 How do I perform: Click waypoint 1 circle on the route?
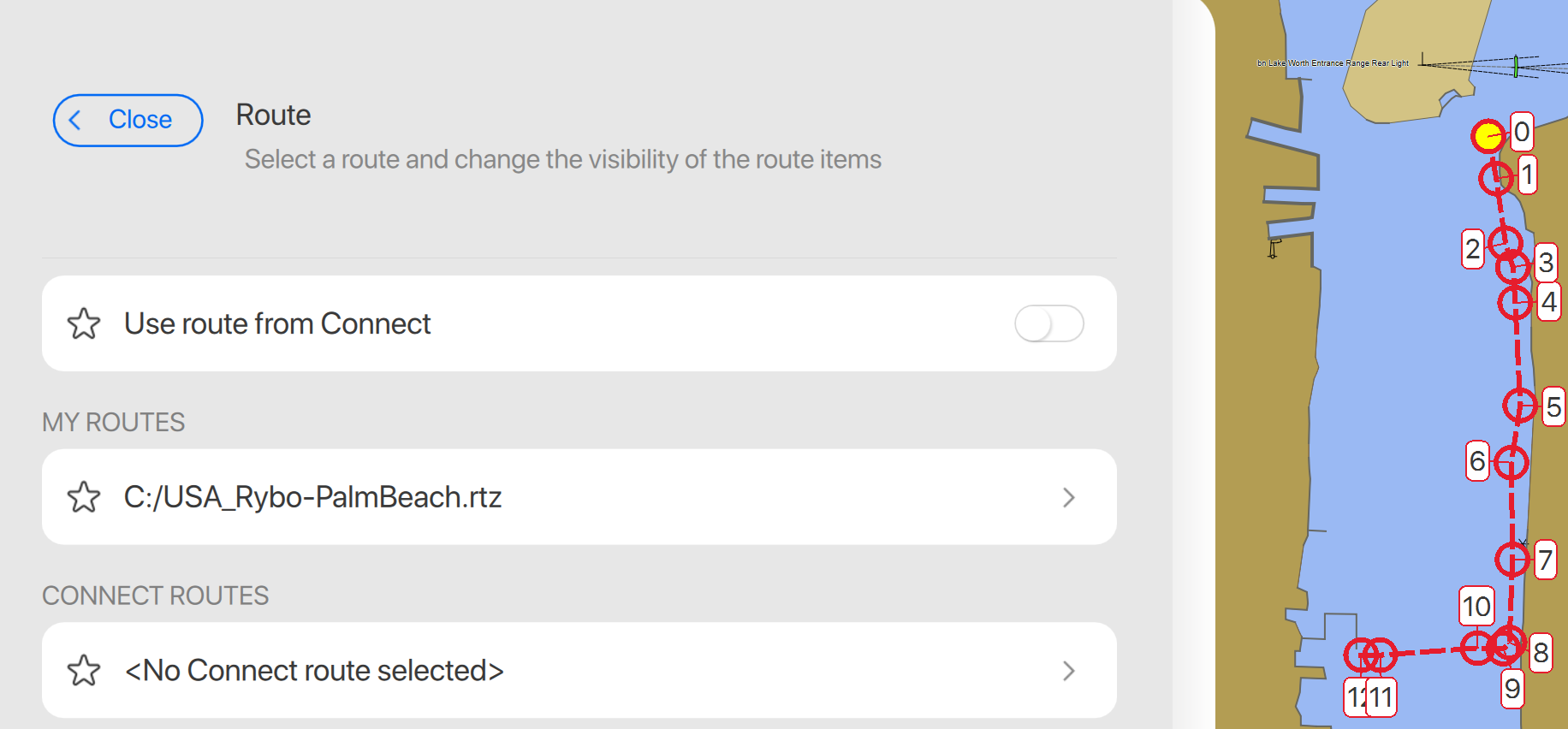coord(1496,177)
